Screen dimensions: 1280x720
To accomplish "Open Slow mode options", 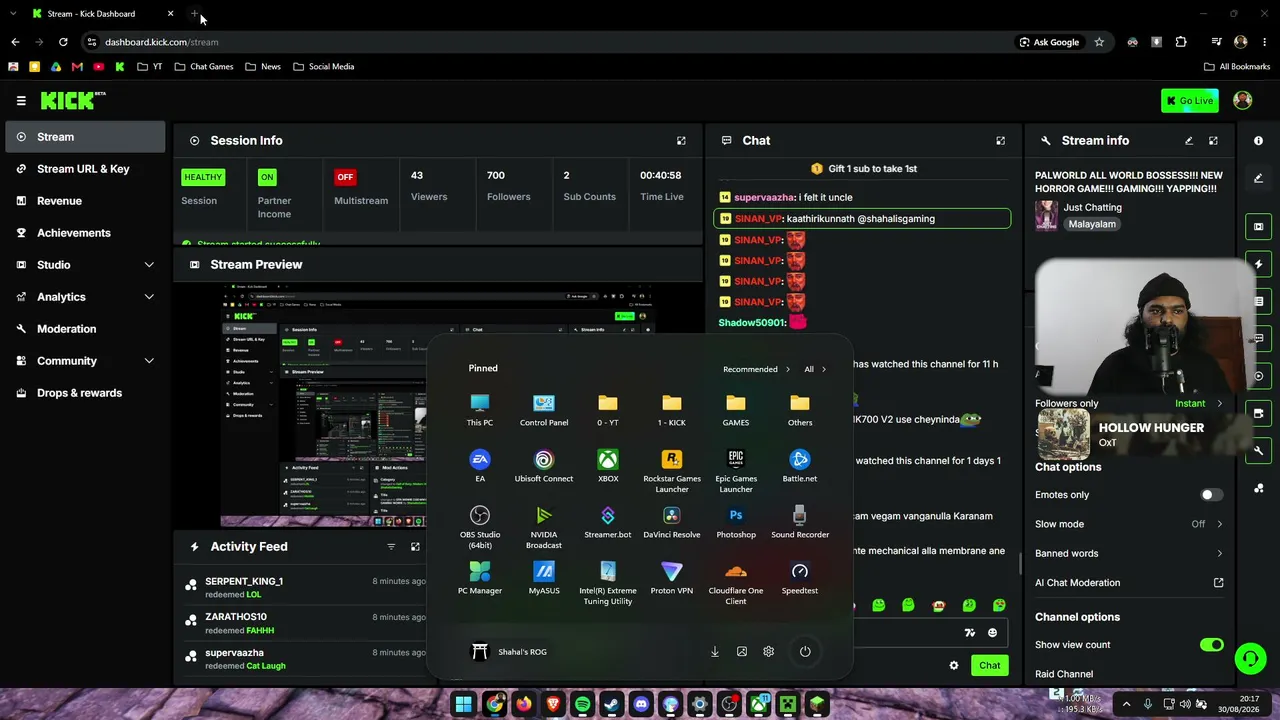I will pyautogui.click(x=1129, y=524).
